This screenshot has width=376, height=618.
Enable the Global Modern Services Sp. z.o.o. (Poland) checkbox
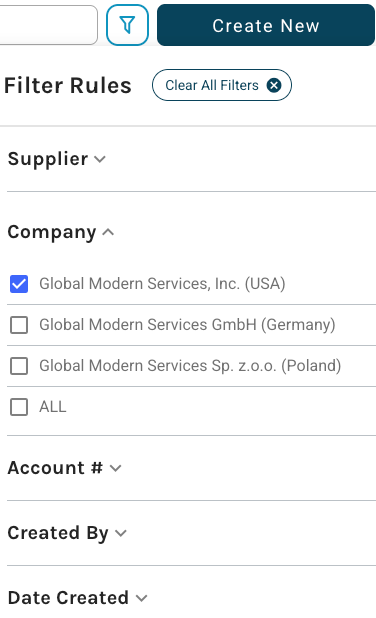[19, 366]
